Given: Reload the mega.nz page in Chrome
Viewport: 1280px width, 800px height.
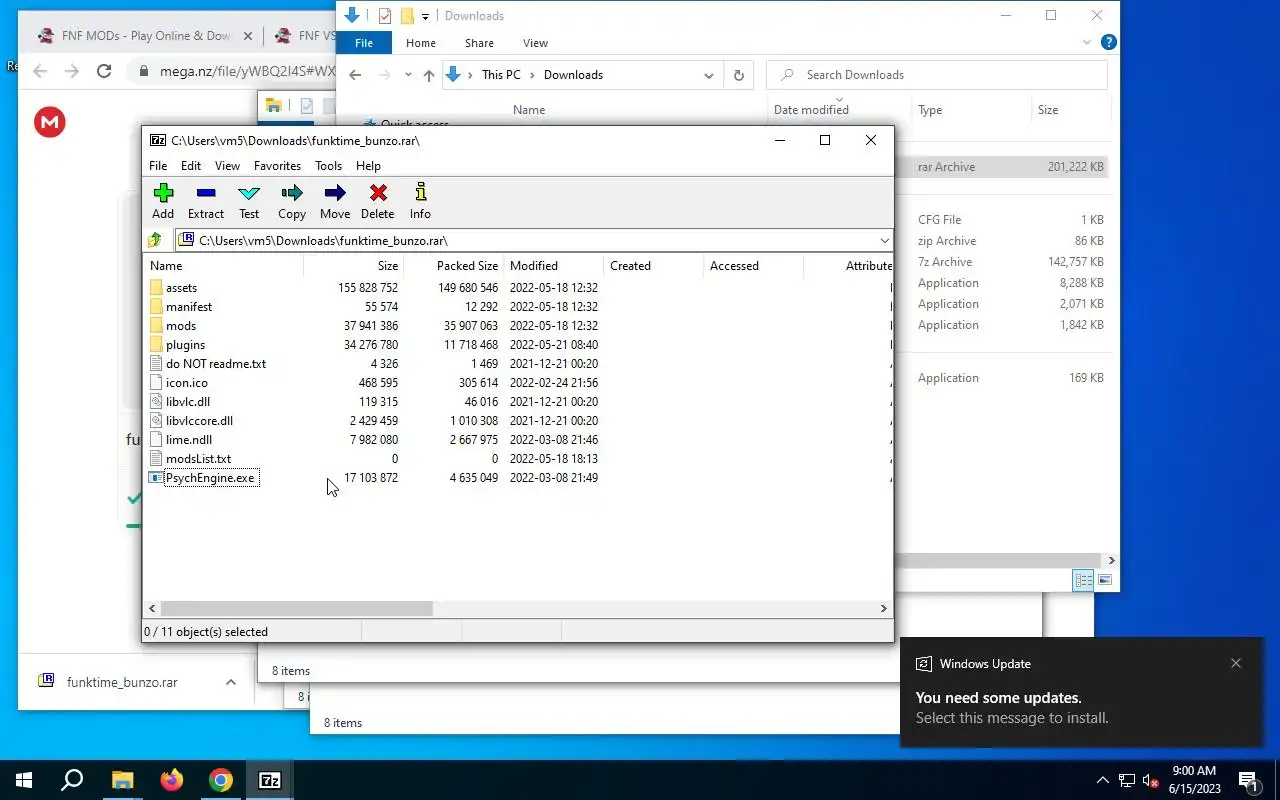Looking at the screenshot, I should tap(104, 71).
